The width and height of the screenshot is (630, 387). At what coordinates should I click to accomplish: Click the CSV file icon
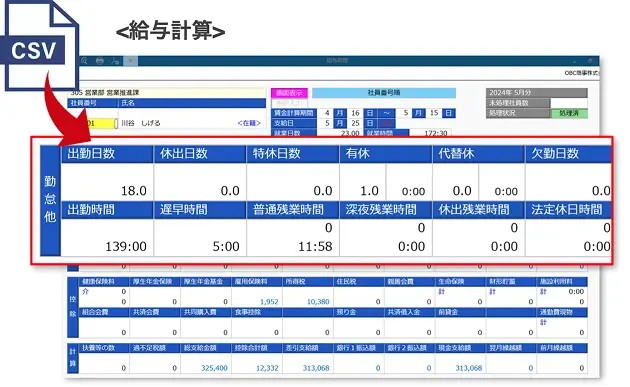[x=39, y=45]
